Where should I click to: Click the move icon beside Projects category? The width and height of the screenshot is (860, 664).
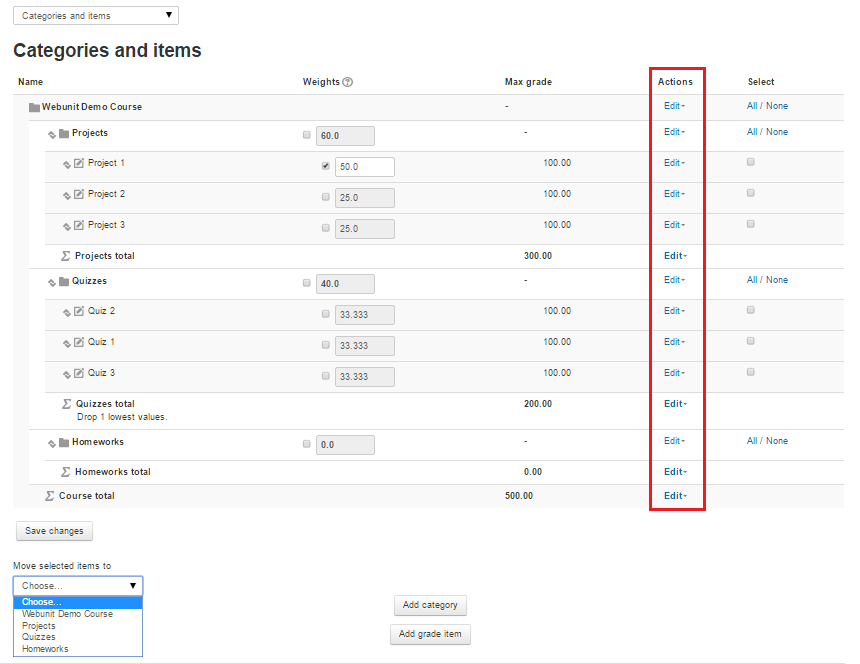(52, 134)
